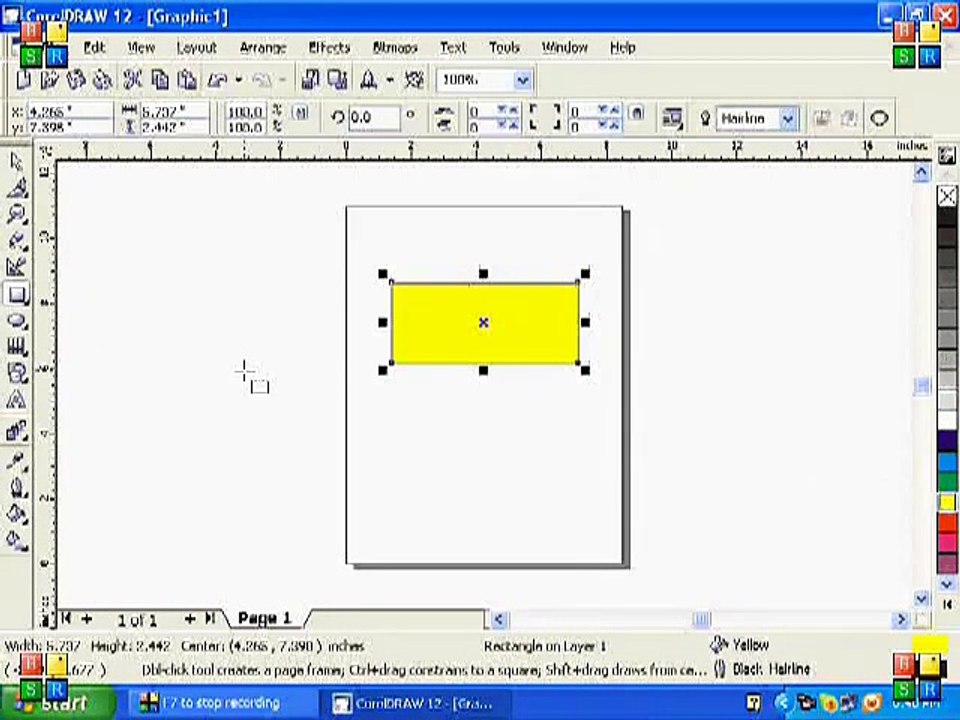
Task: Select the Freehand tool
Action: point(17,240)
